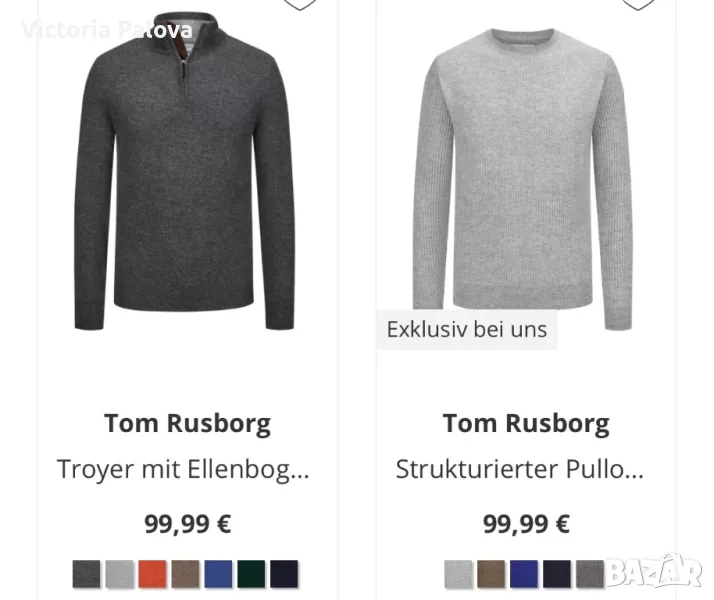Choose royal blue swatch for structured pullover
This screenshot has width=714, height=600.
pyautogui.click(x=524, y=574)
